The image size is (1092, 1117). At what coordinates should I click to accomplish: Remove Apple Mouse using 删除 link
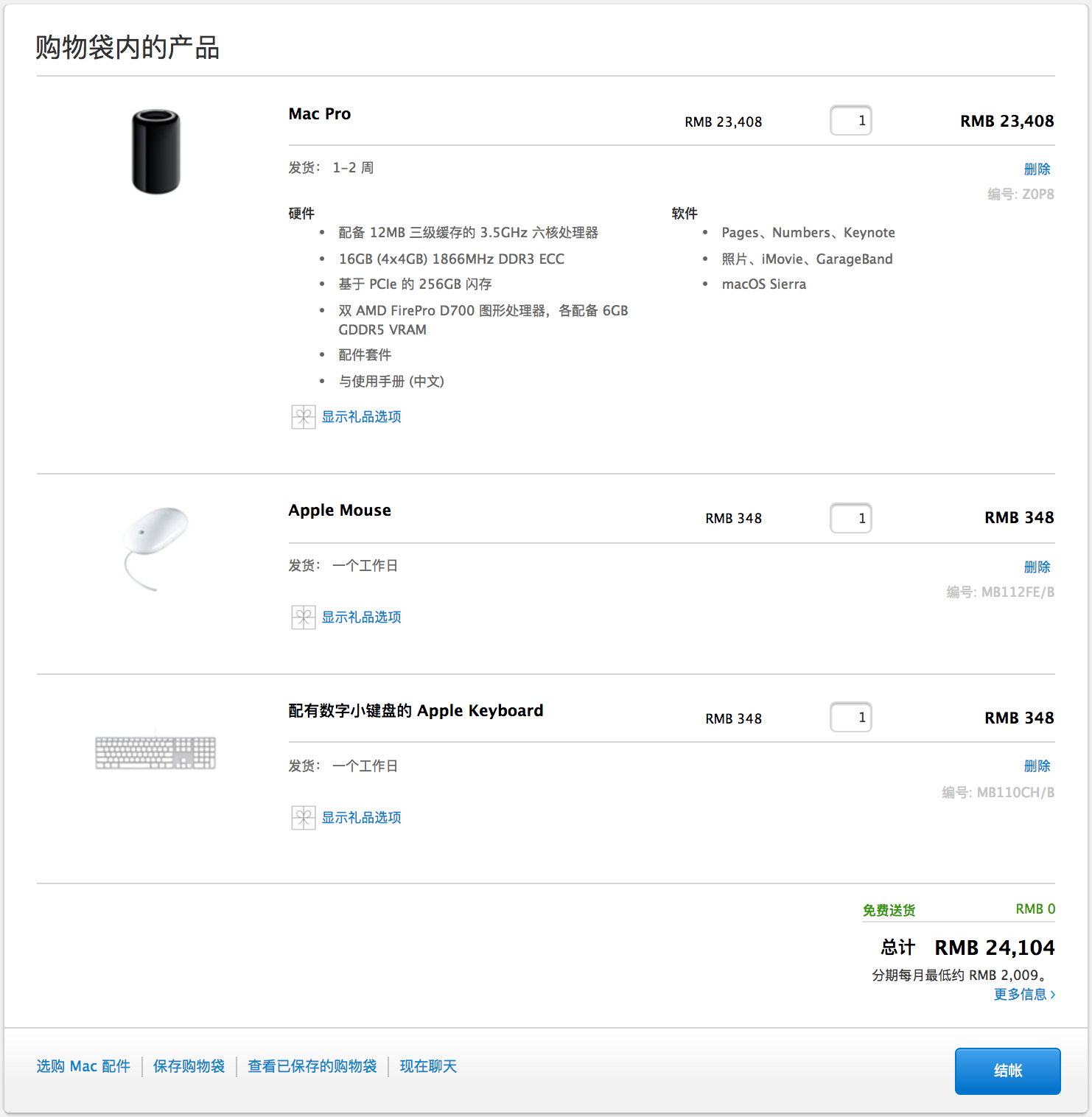click(x=1037, y=567)
